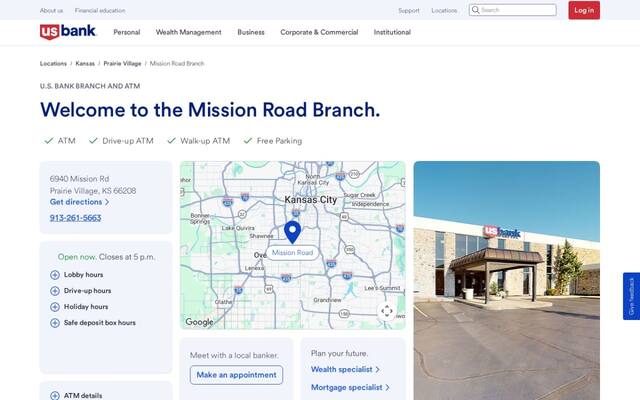Expand ATM details section
Screen dimensions: 640x400
[76, 396]
